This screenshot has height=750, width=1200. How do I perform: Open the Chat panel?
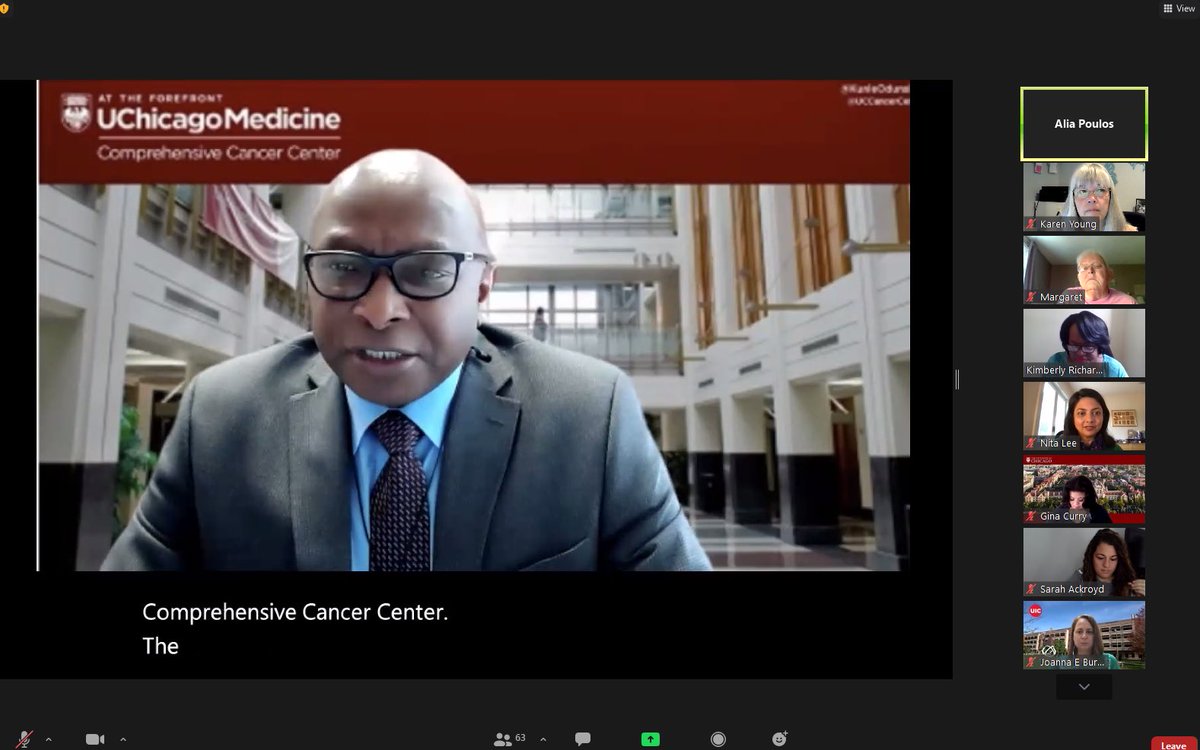pos(582,739)
